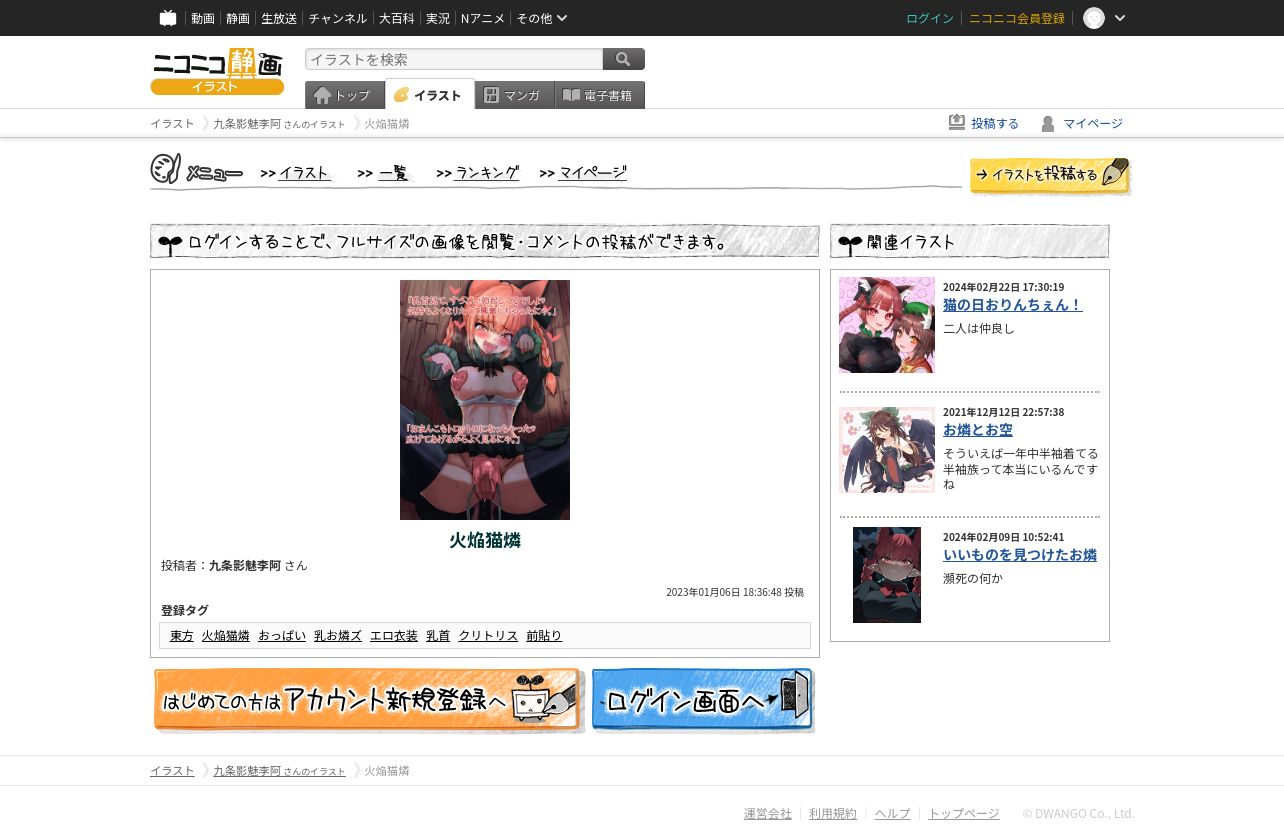This screenshot has width=1284, height=840.
Task: Click poster name 九条影魅李阿
Action: [x=245, y=566]
